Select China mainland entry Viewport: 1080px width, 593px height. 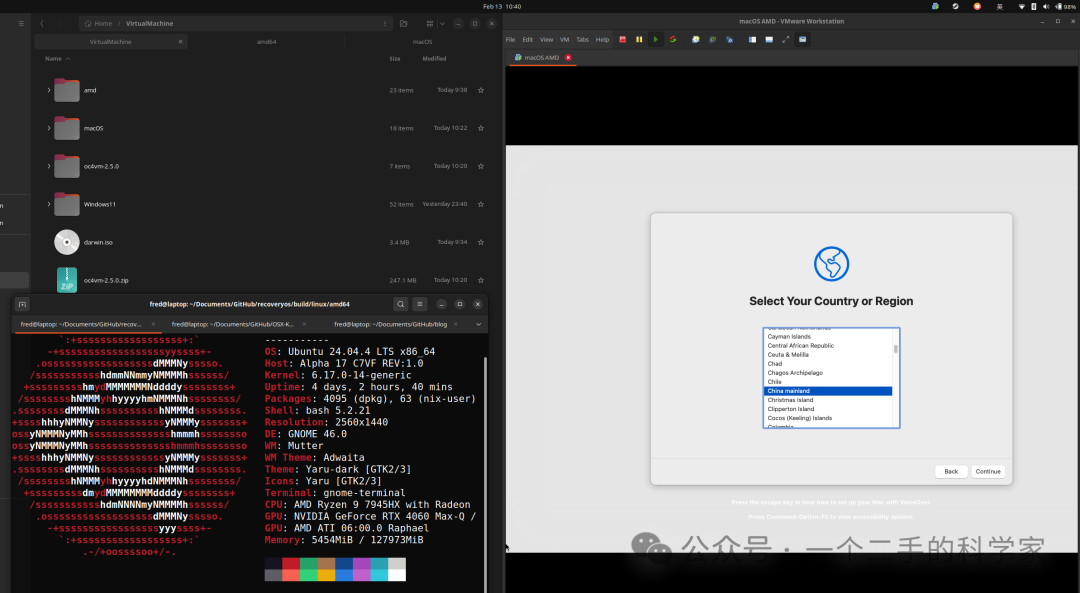point(828,391)
